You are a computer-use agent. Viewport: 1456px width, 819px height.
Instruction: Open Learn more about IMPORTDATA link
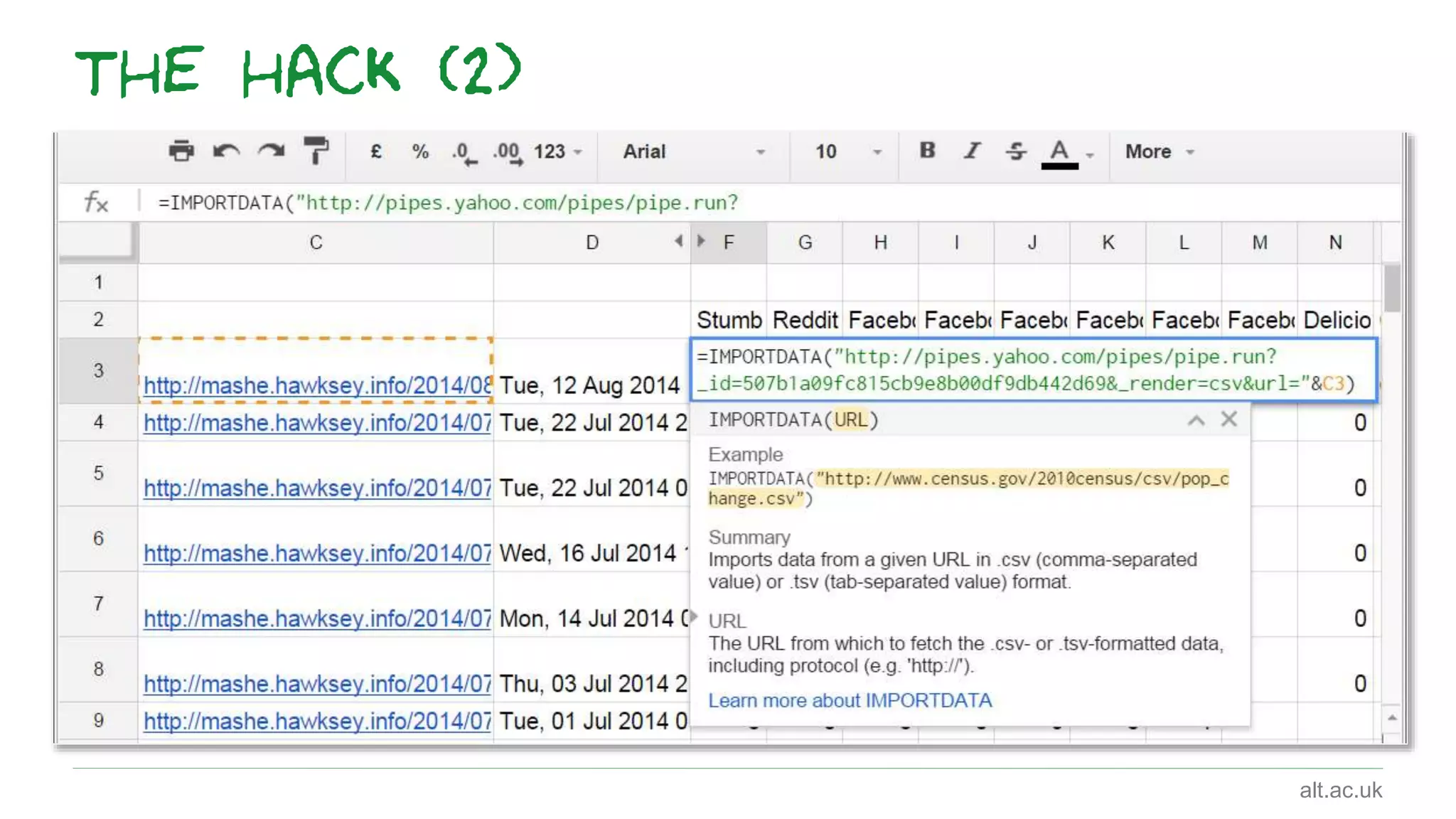850,700
